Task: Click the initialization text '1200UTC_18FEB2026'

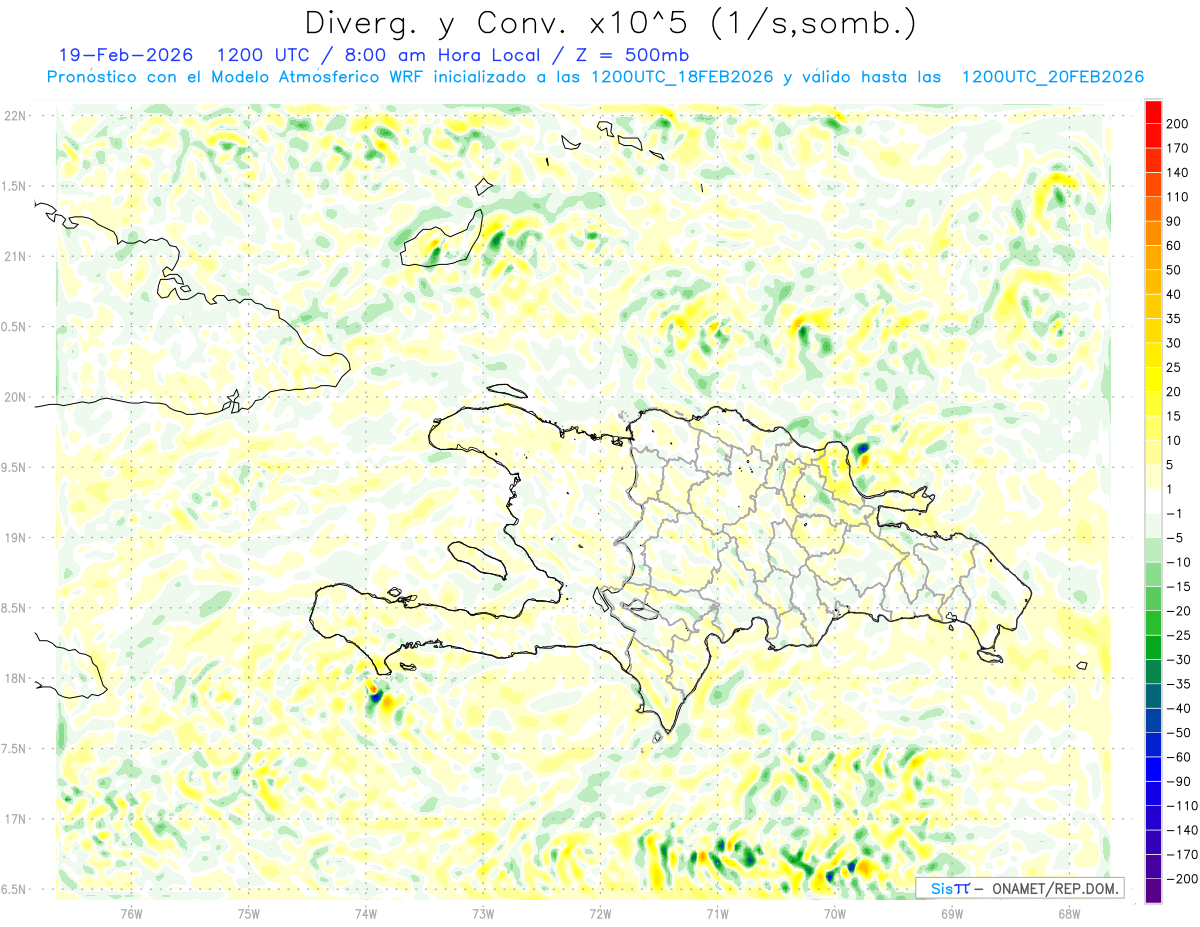Action: (682, 77)
